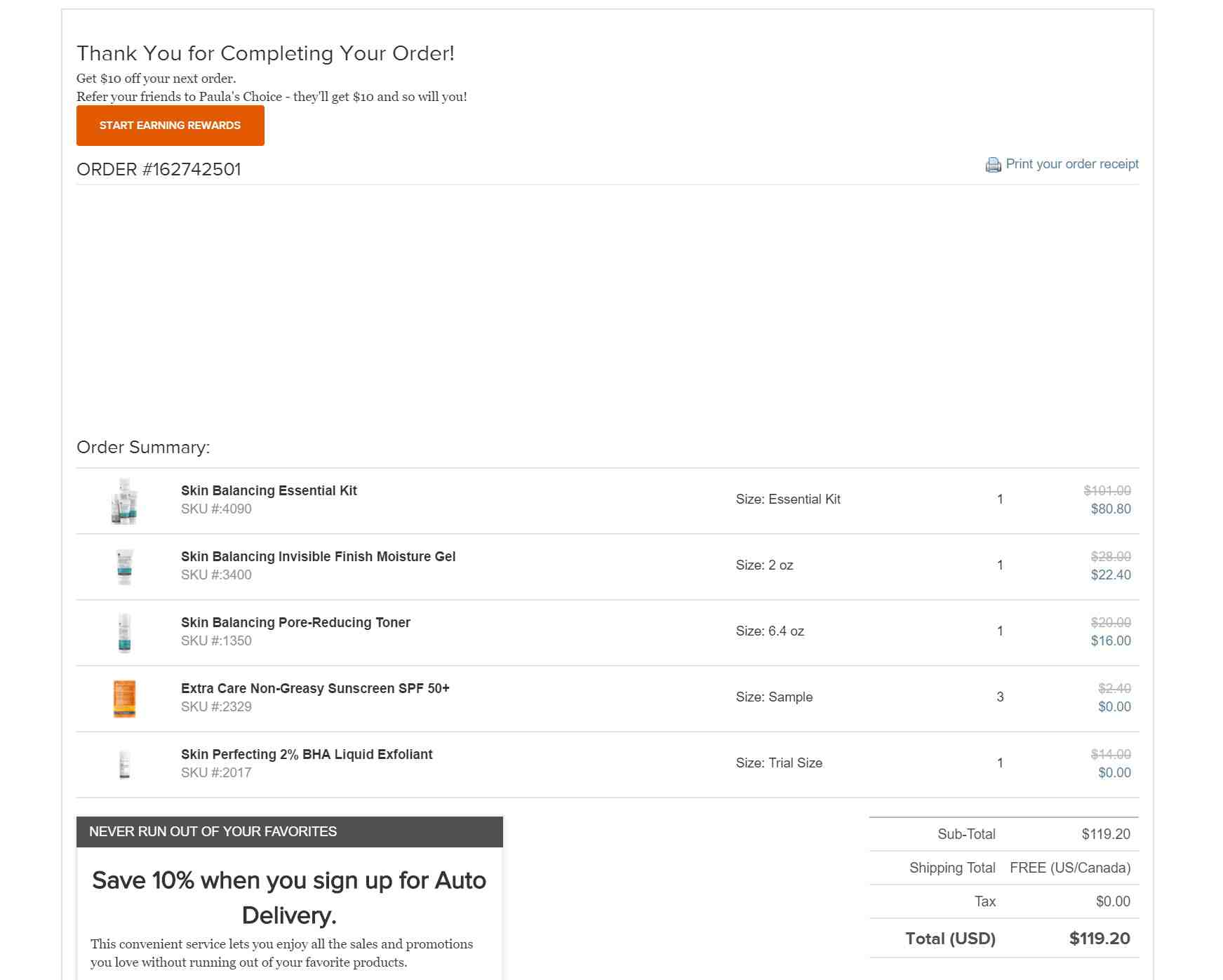
Task: Open the Non-Greasy Sunscreen SPF 50+ thumbnail
Action: click(125, 699)
